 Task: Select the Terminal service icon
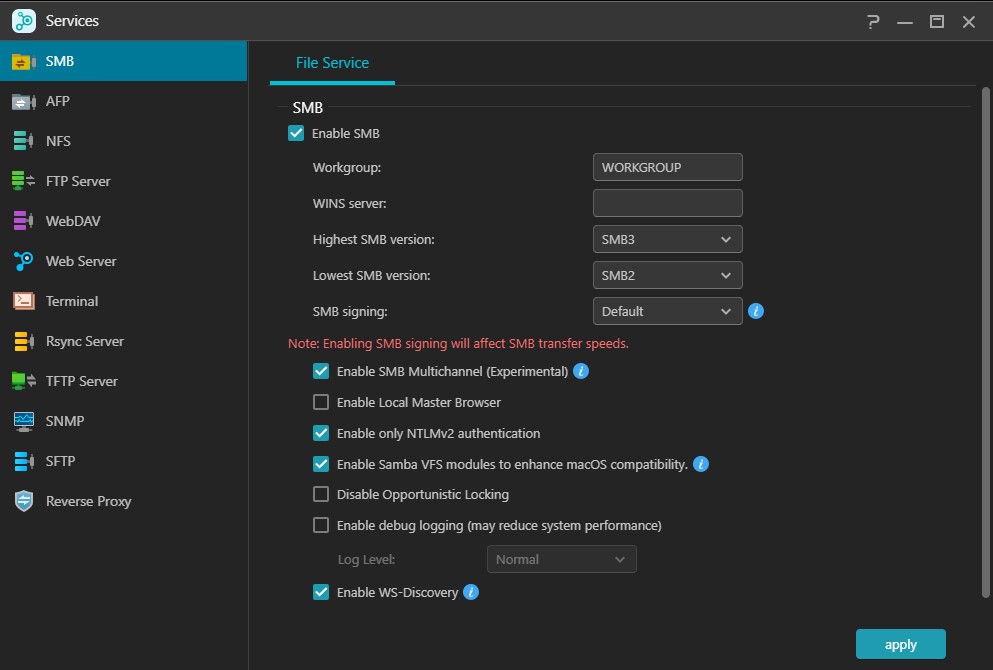(x=24, y=301)
